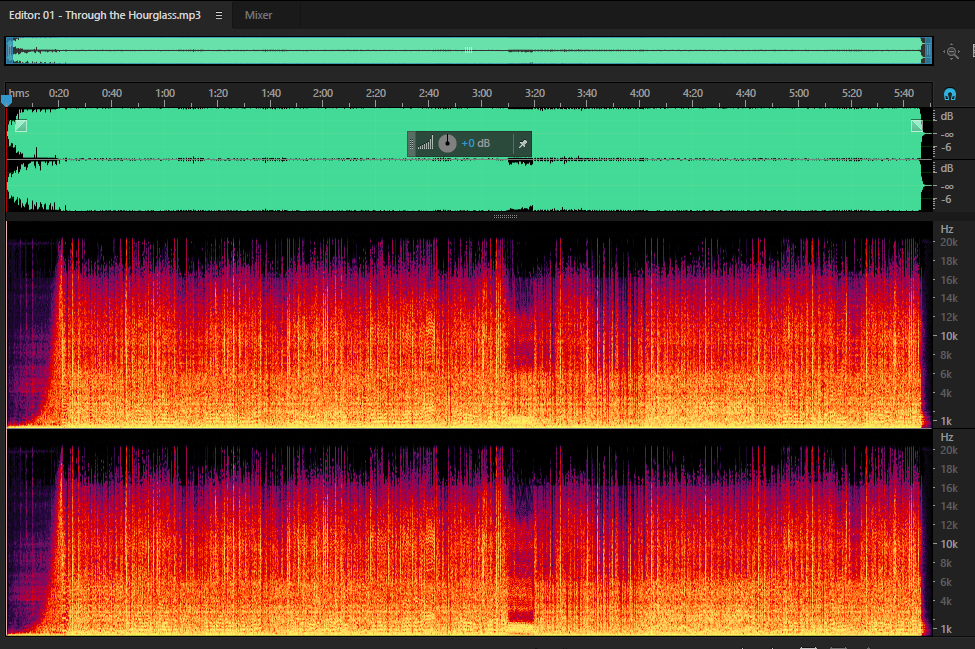Toggle the blue headphone icon beside ruler

950,94
